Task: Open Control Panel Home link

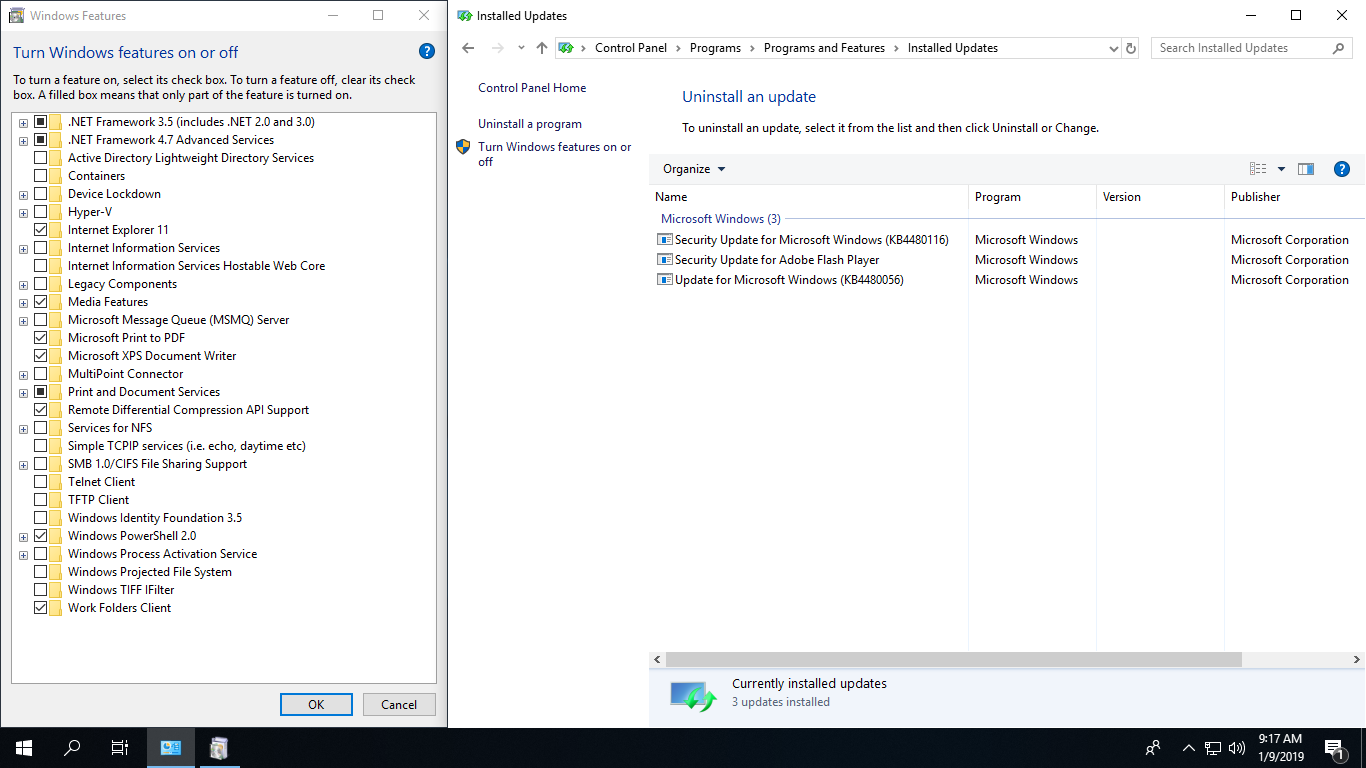Action: tap(532, 88)
